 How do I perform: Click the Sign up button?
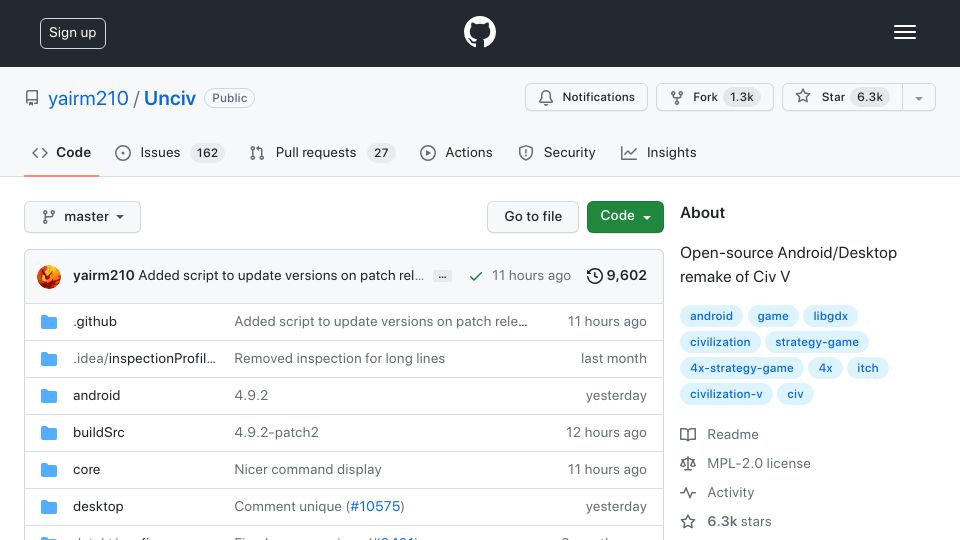(x=73, y=33)
